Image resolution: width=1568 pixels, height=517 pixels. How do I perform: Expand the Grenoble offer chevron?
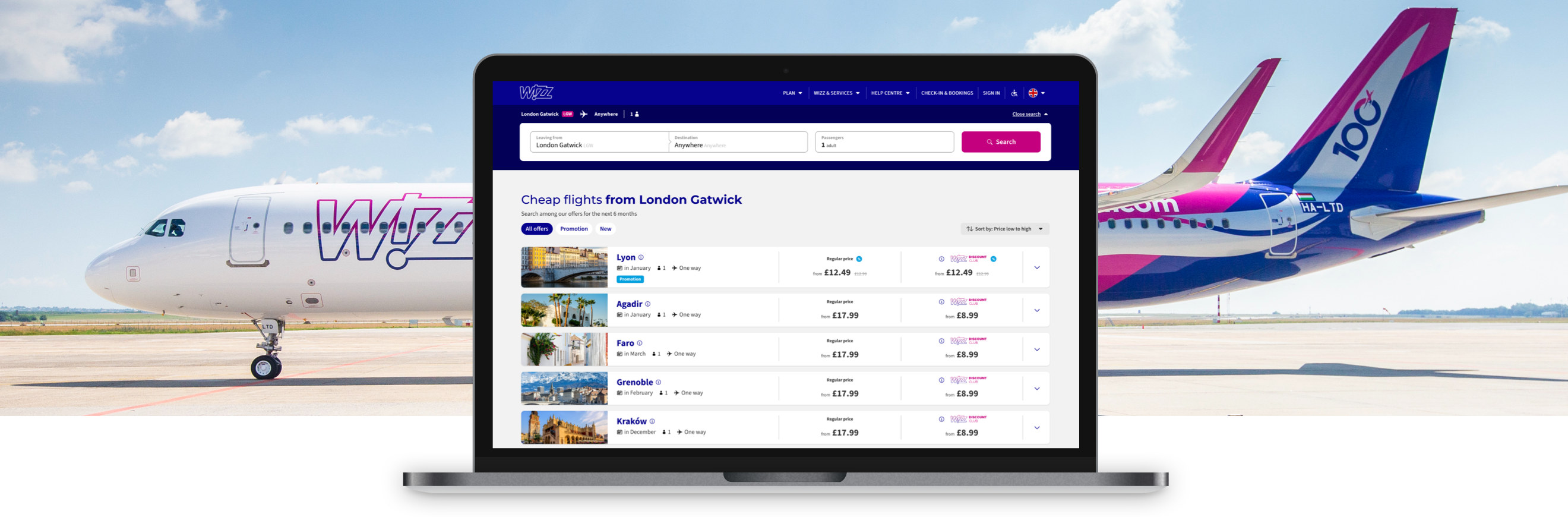(1036, 389)
